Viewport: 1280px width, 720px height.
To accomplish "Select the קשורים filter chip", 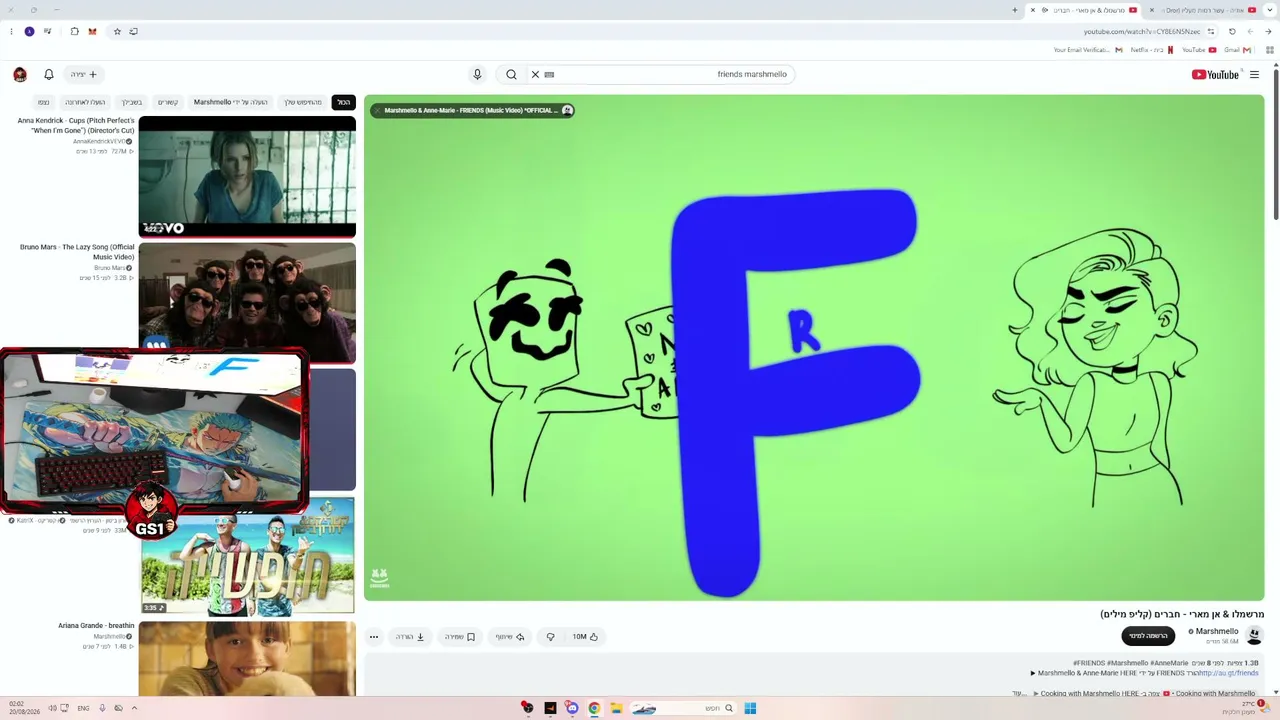I will [x=168, y=102].
